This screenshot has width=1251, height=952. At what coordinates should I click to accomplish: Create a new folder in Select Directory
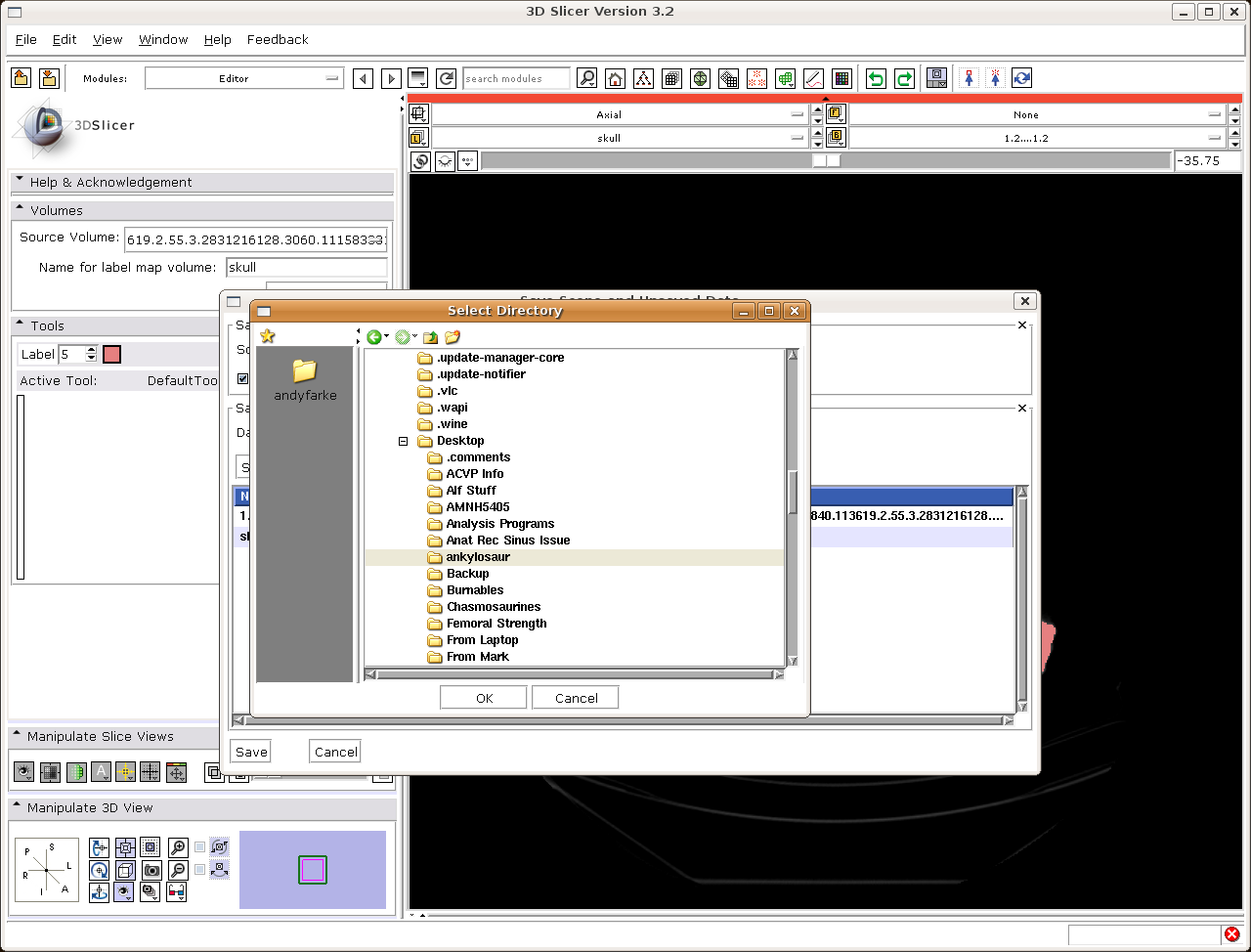point(452,337)
